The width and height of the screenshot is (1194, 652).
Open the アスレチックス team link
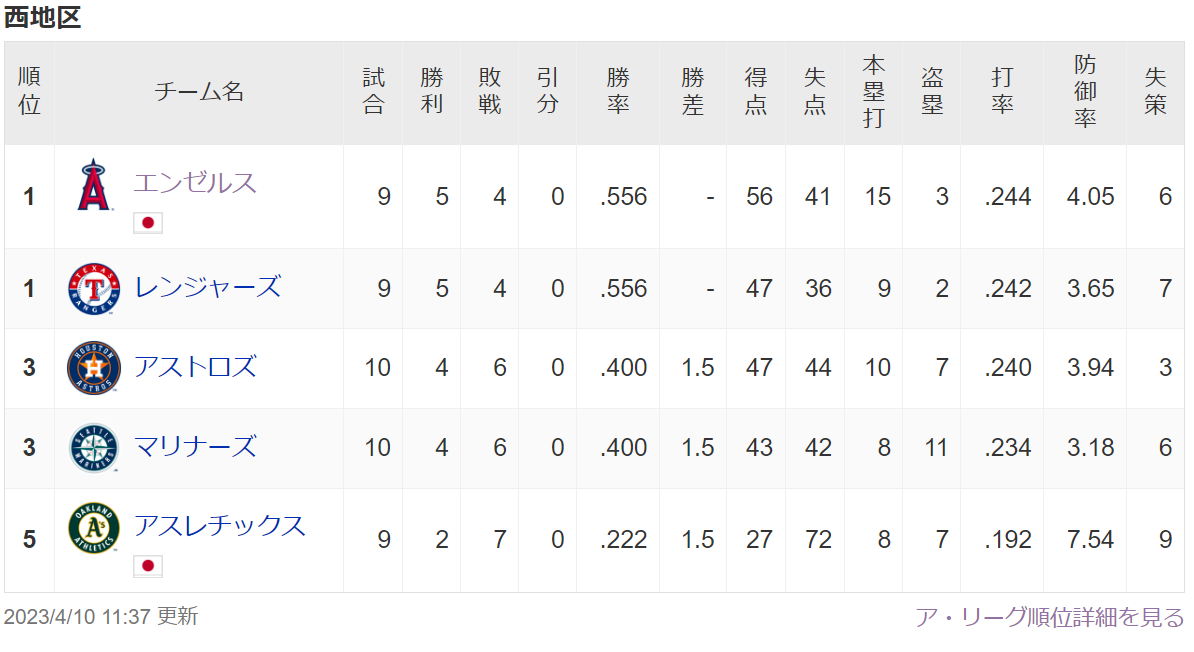point(219,526)
